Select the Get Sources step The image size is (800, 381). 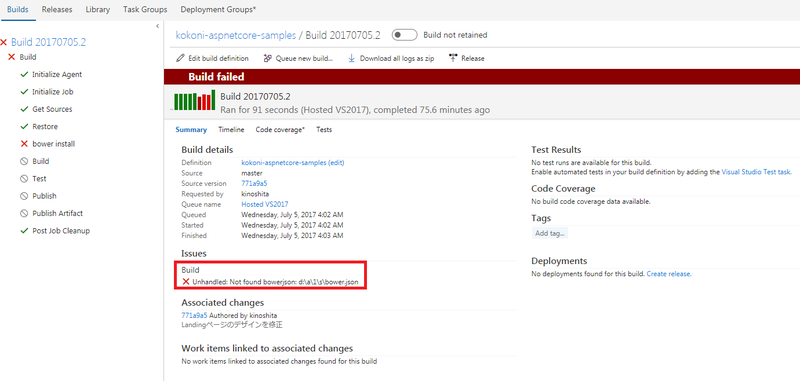coord(52,109)
